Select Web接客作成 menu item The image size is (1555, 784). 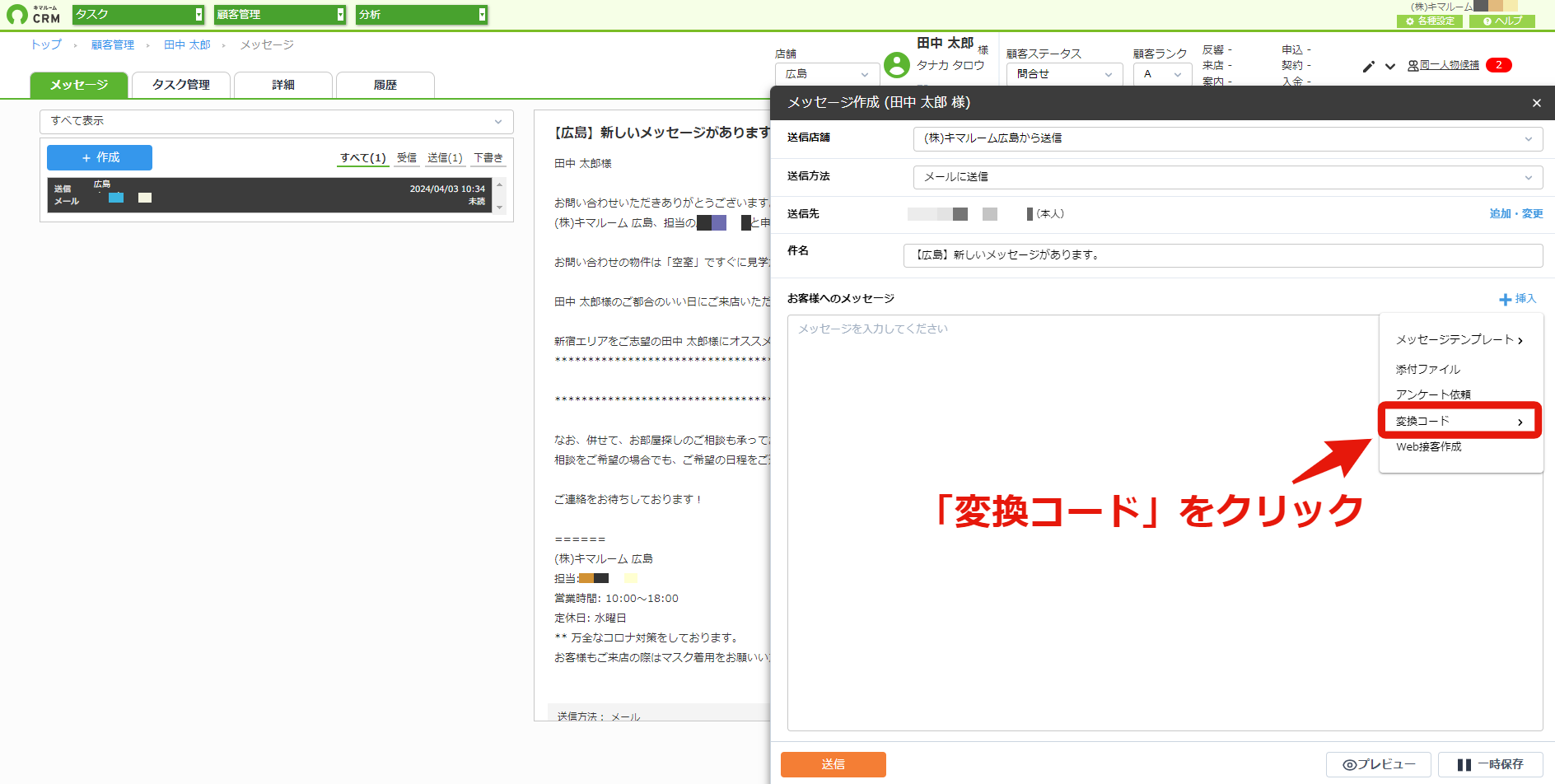tap(1429, 447)
